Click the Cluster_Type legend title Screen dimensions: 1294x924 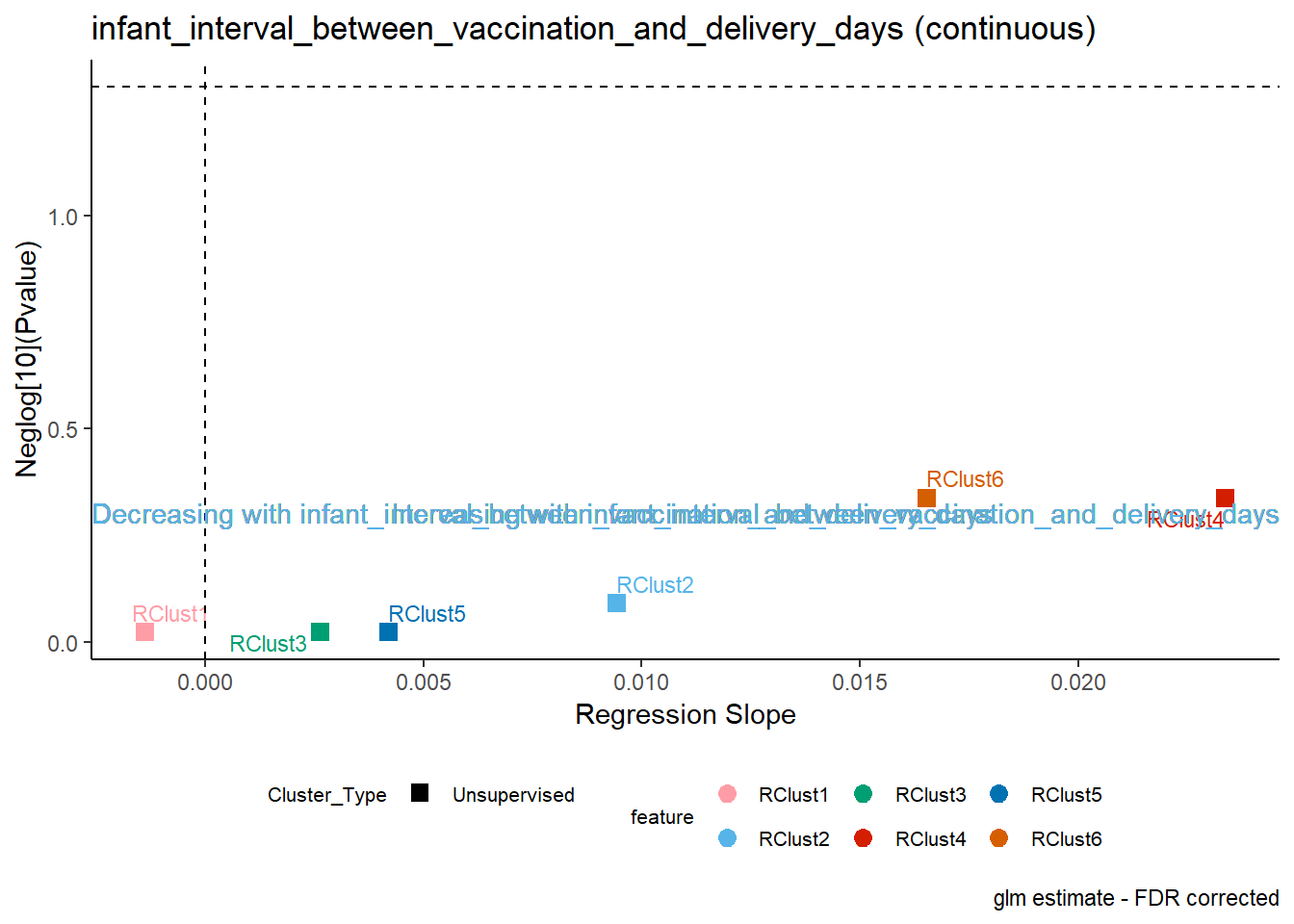(x=327, y=795)
